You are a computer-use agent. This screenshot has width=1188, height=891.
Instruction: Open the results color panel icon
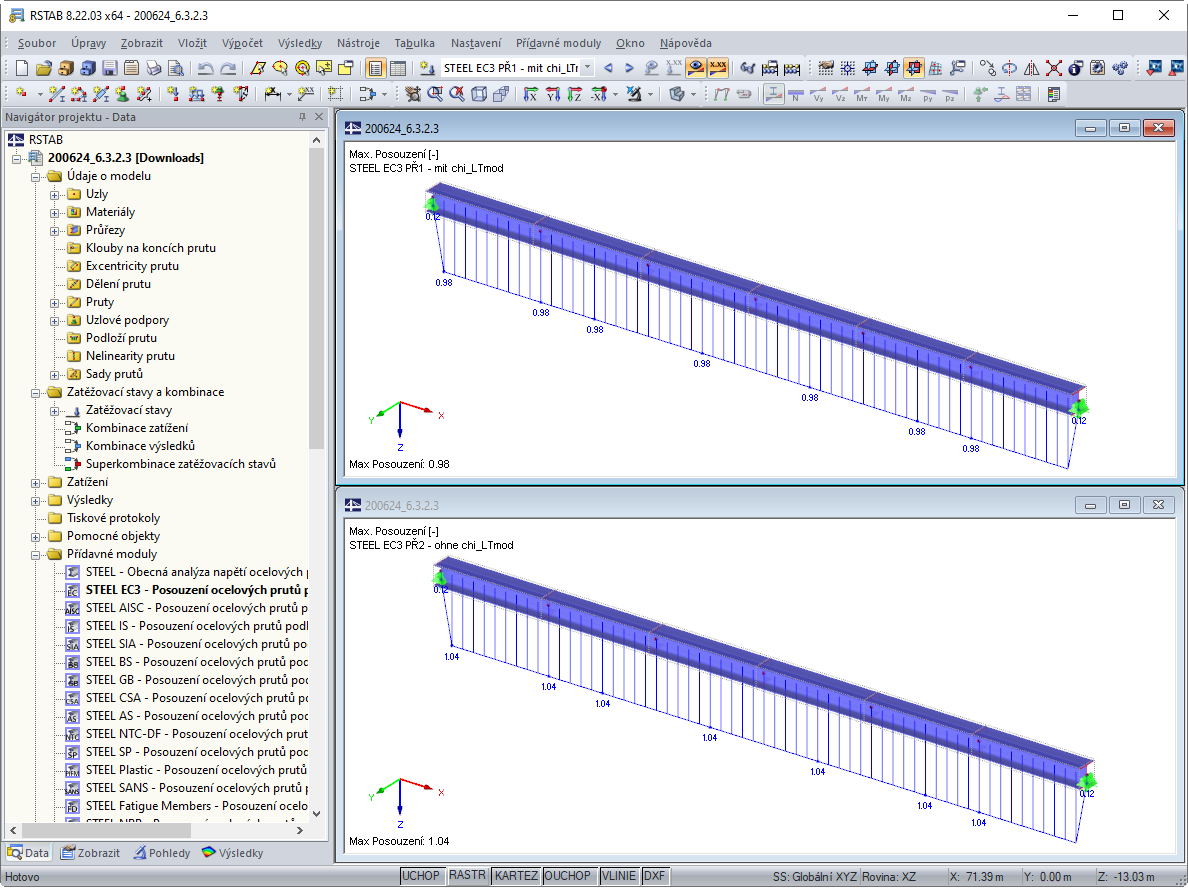click(x=1053, y=94)
